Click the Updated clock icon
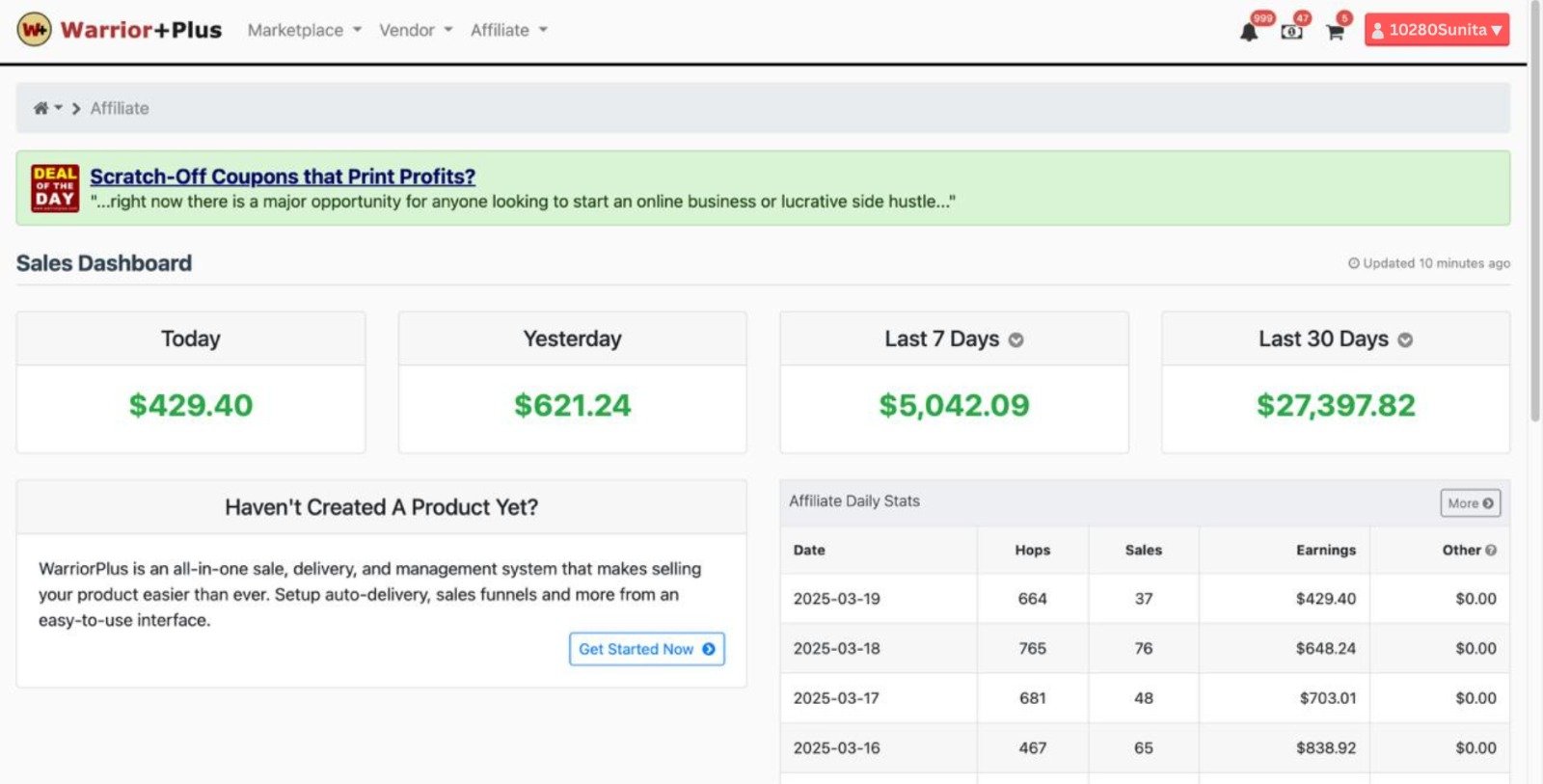 [1353, 263]
